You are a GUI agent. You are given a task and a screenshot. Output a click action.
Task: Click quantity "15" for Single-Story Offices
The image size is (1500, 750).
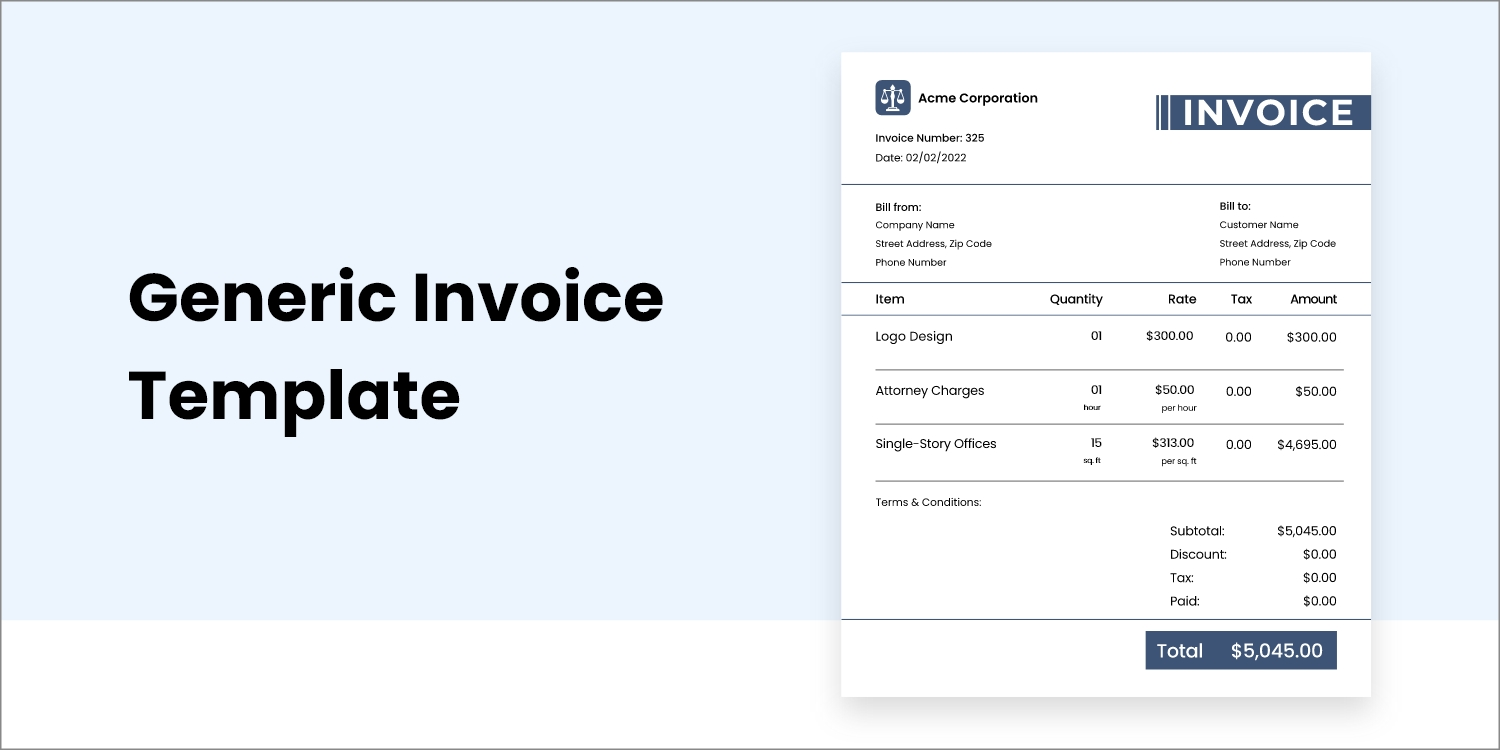(1096, 443)
